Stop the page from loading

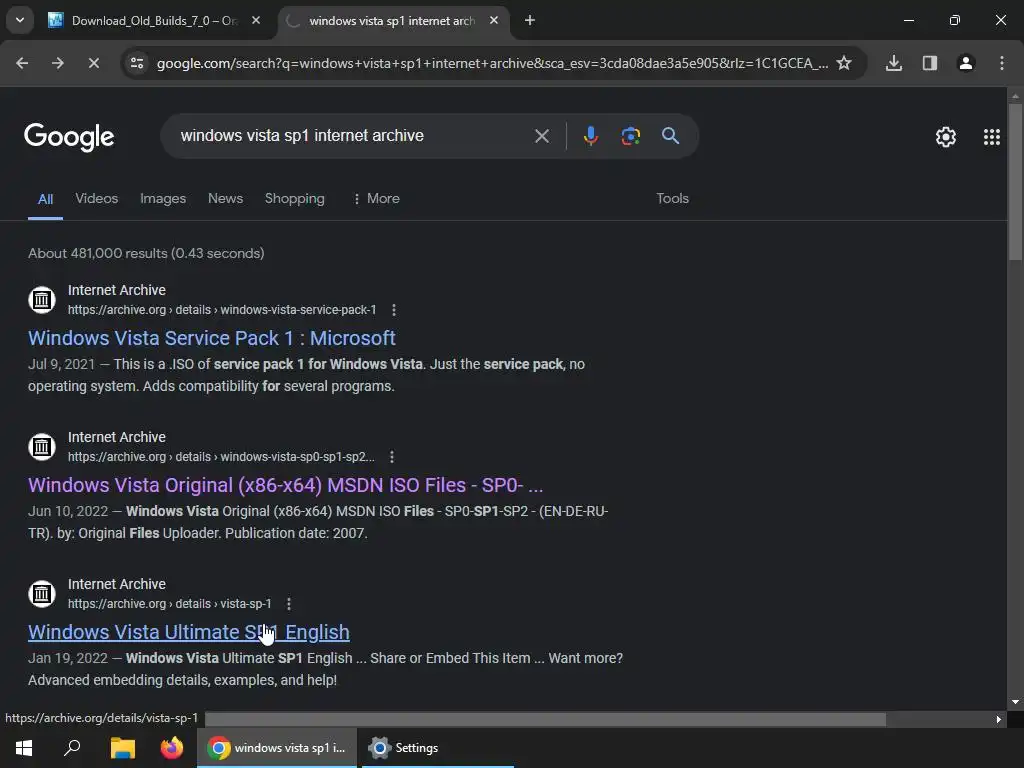click(x=93, y=63)
